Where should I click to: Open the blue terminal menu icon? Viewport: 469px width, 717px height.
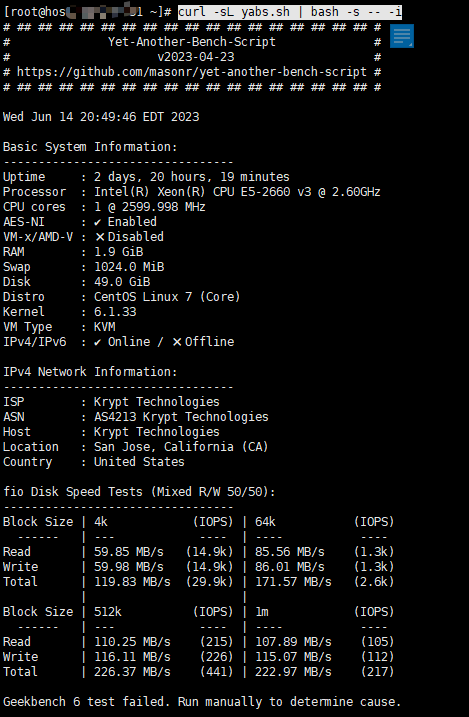402,36
